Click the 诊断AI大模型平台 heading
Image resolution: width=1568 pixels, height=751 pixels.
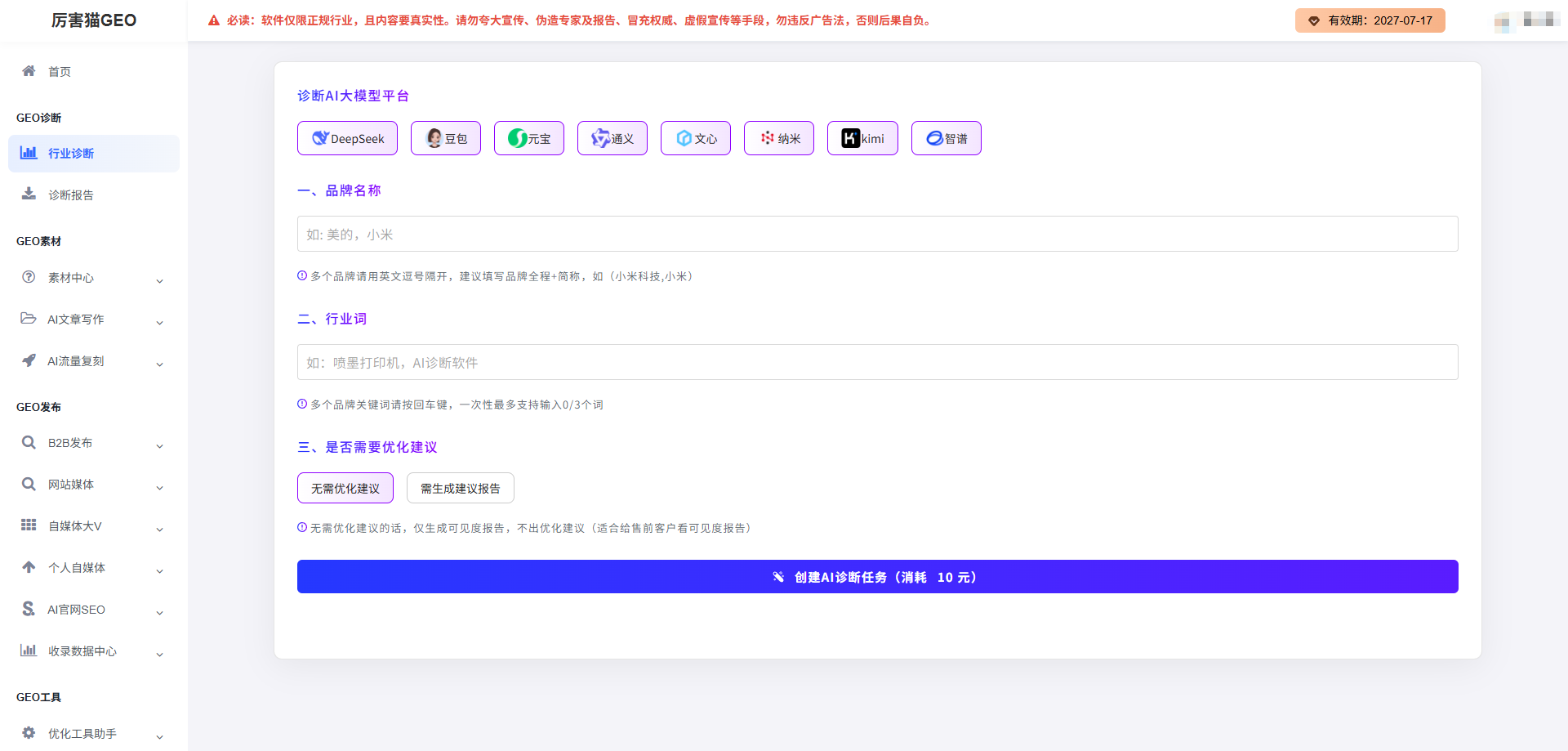(354, 96)
